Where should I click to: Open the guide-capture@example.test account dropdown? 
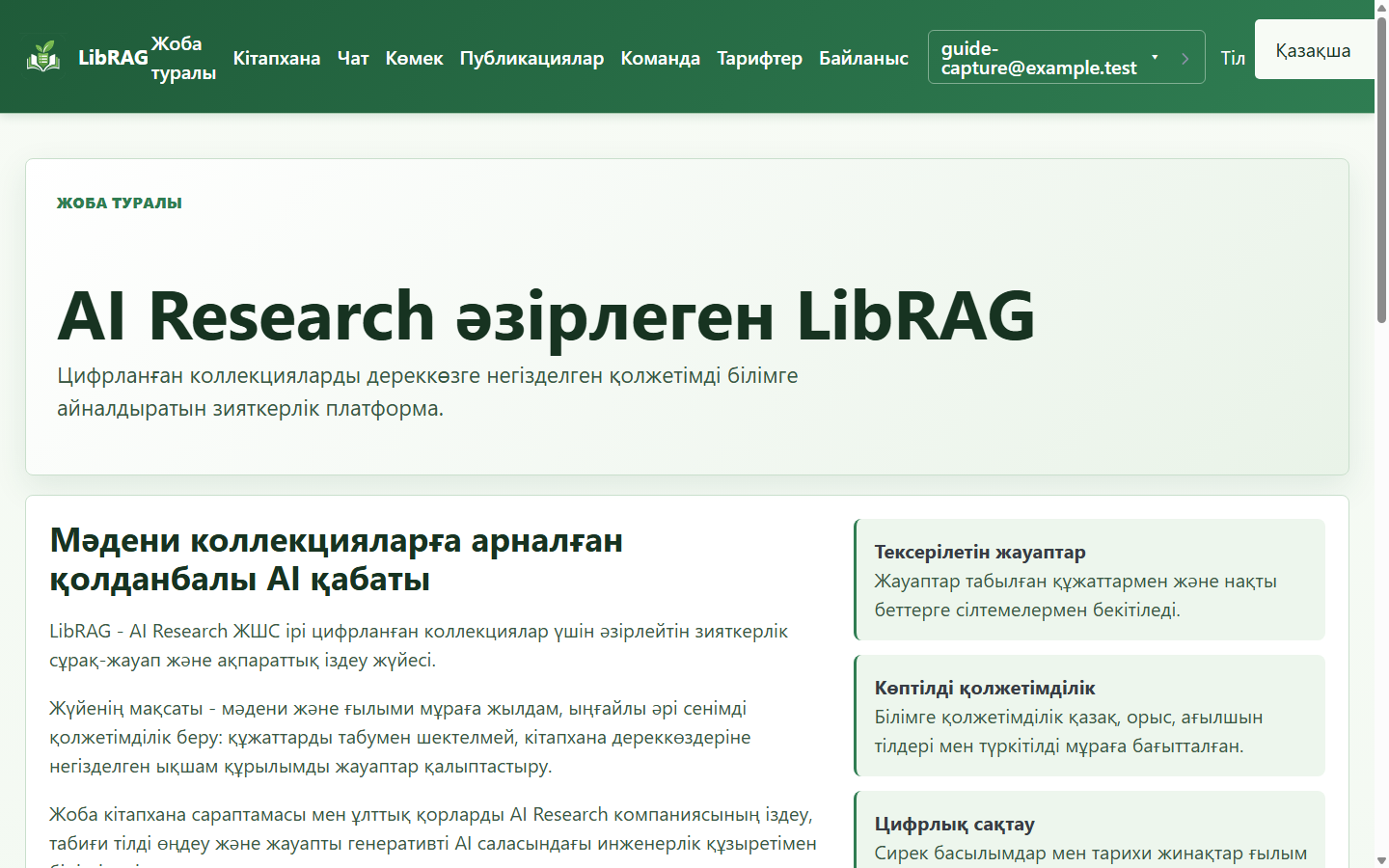point(1051,57)
